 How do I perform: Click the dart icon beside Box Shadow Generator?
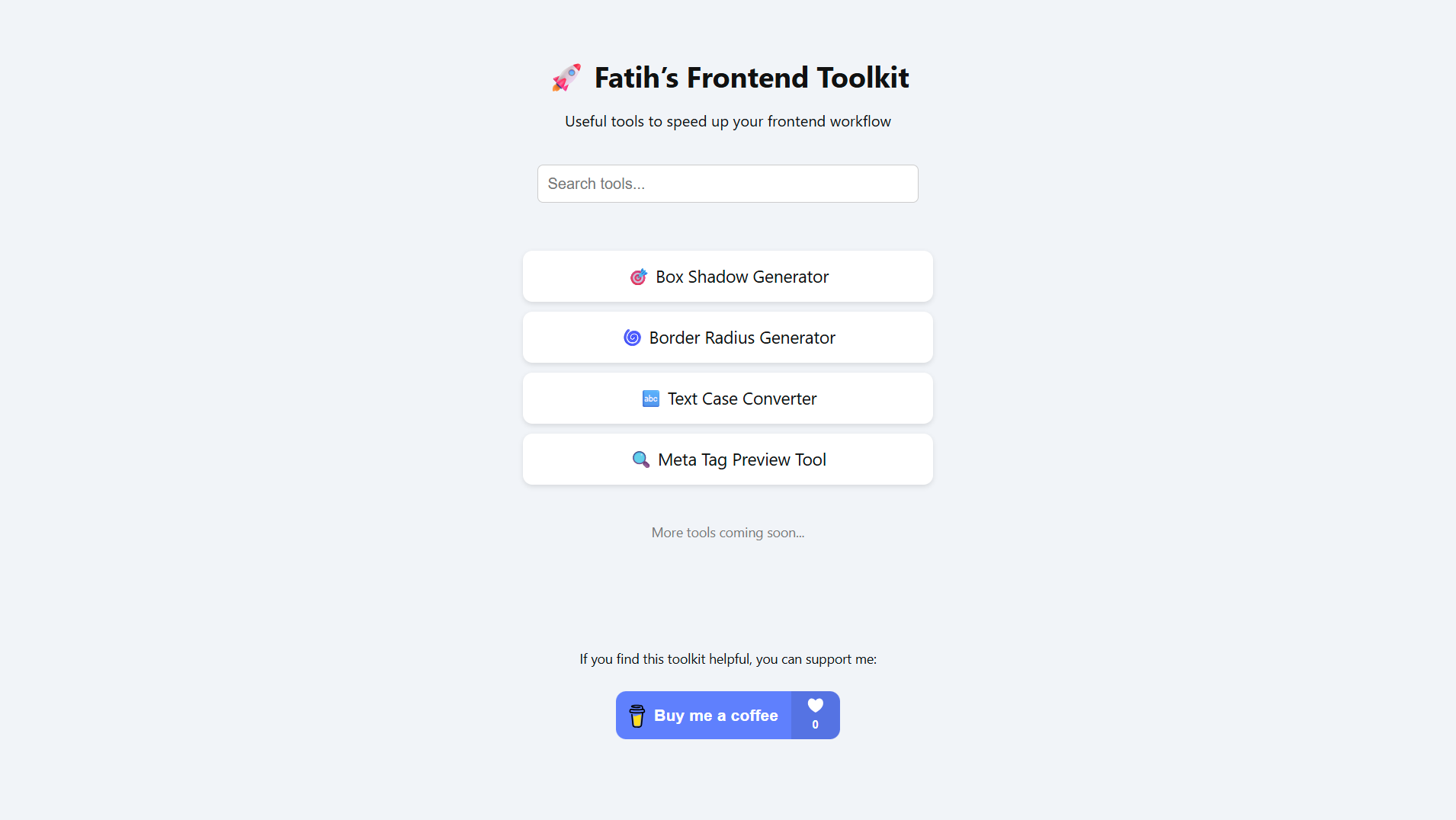pos(639,277)
